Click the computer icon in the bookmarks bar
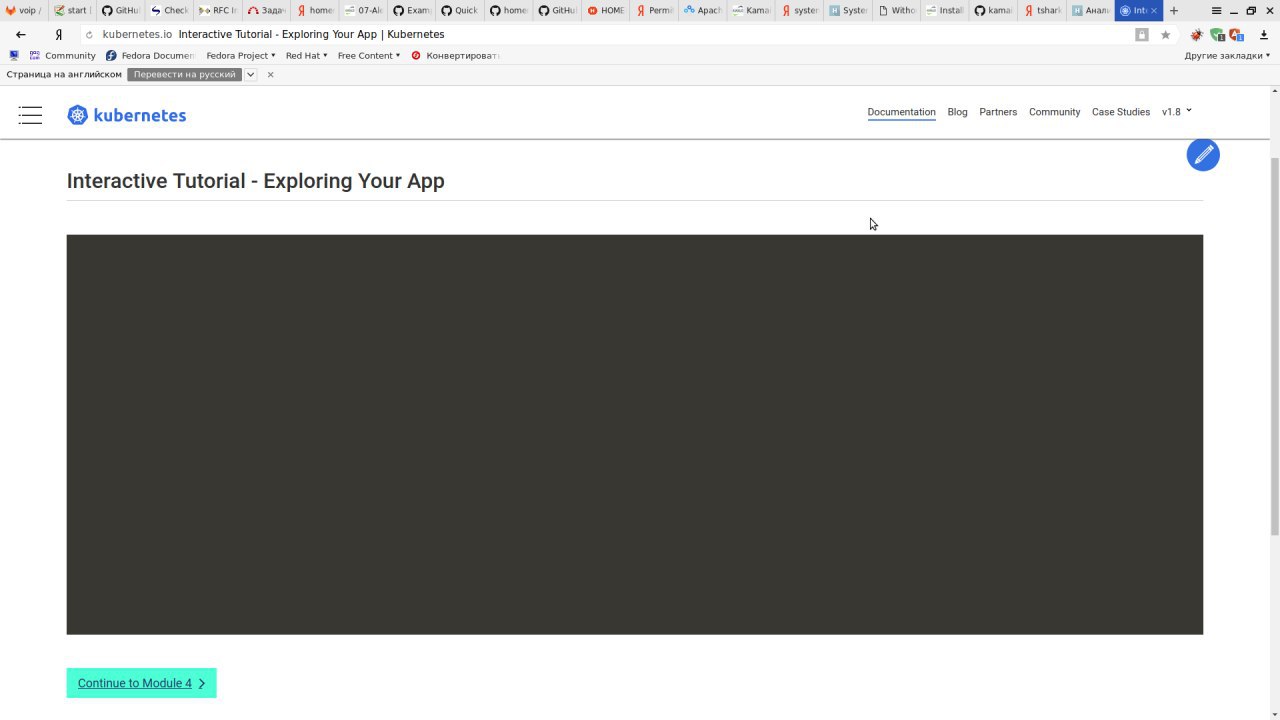Viewport: 1280px width, 720px height. point(13,55)
